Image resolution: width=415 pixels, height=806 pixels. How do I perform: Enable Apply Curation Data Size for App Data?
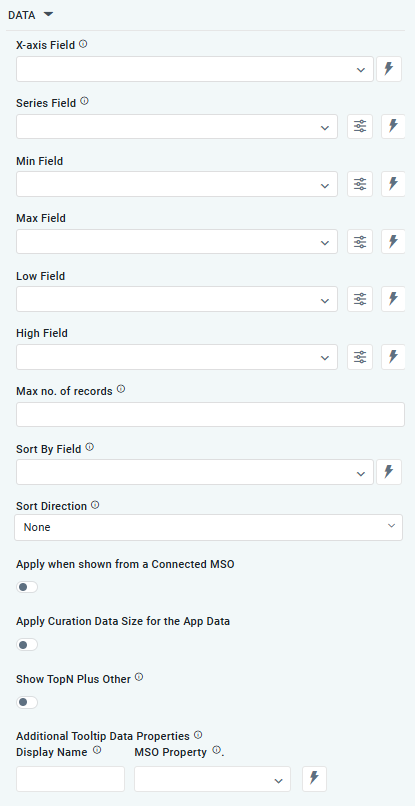coord(27,645)
